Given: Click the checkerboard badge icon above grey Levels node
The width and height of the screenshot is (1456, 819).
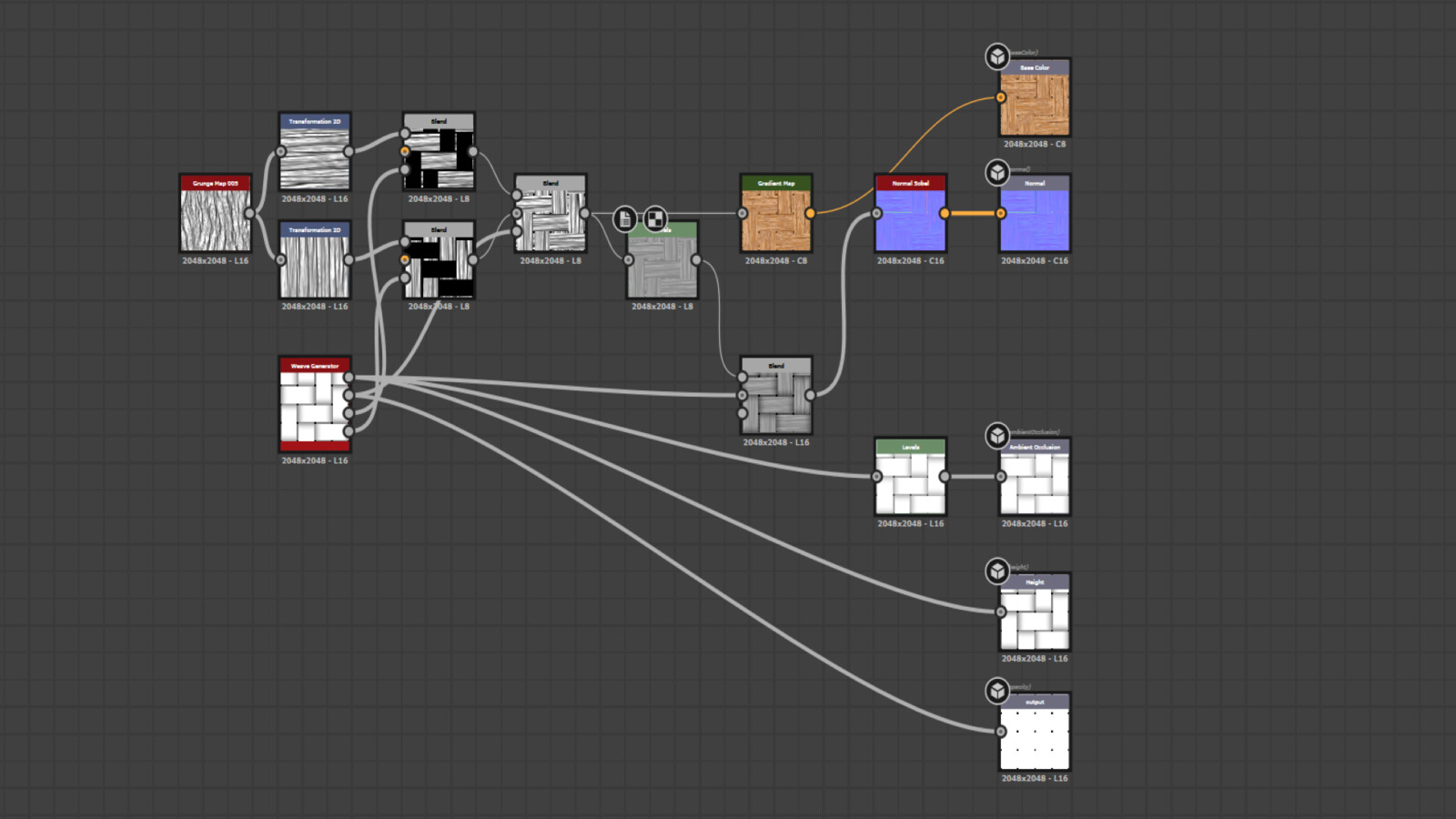Looking at the screenshot, I should tap(655, 218).
